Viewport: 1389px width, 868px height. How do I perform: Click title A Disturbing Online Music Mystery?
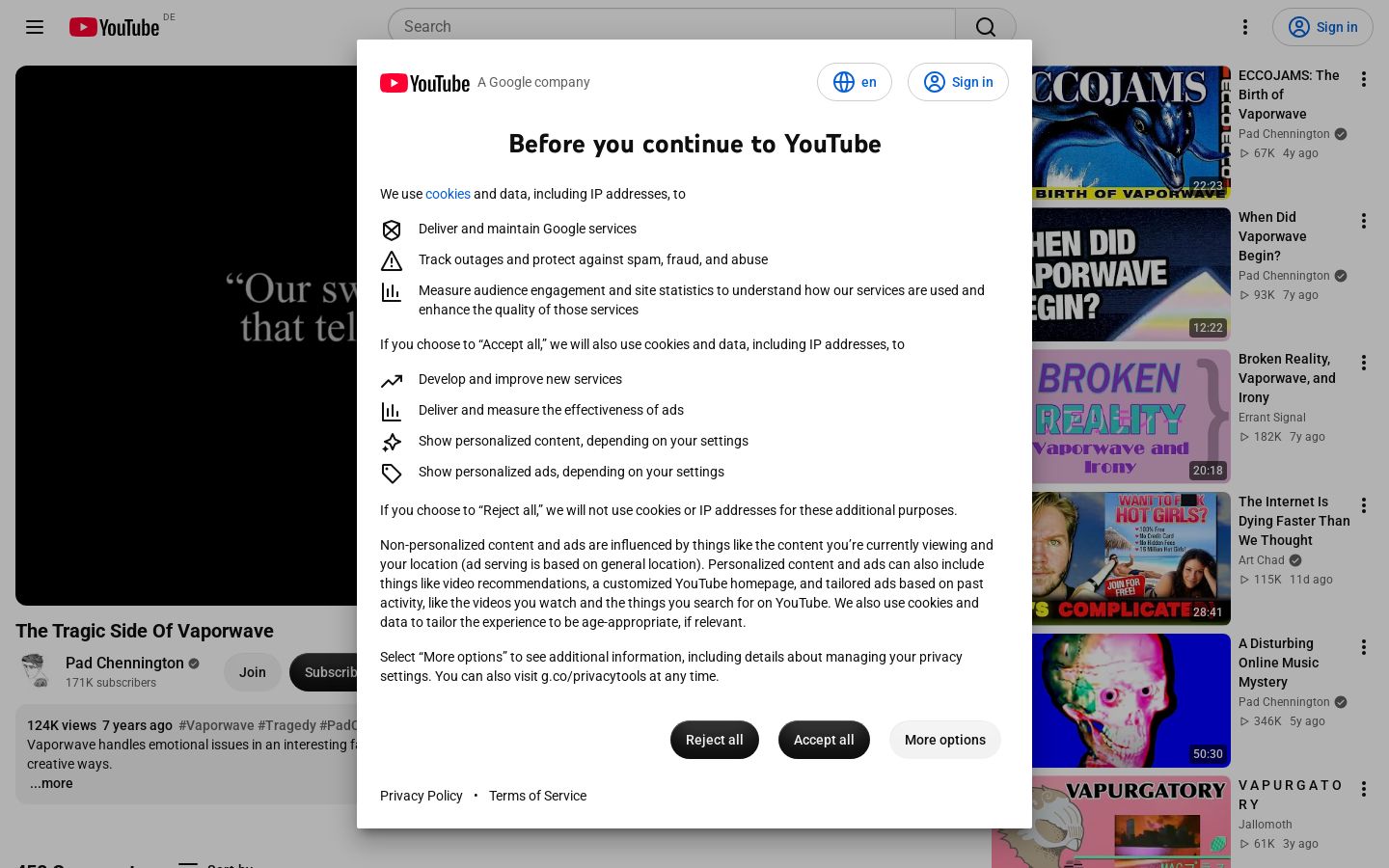[x=1278, y=663]
